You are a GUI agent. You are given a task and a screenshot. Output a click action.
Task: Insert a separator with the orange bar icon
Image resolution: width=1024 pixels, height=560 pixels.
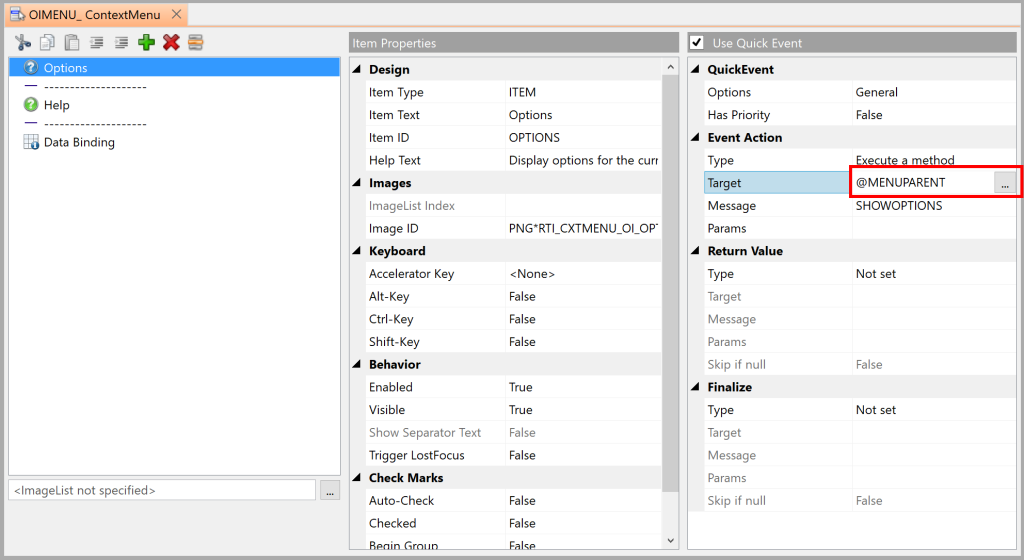pyautogui.click(x=195, y=42)
